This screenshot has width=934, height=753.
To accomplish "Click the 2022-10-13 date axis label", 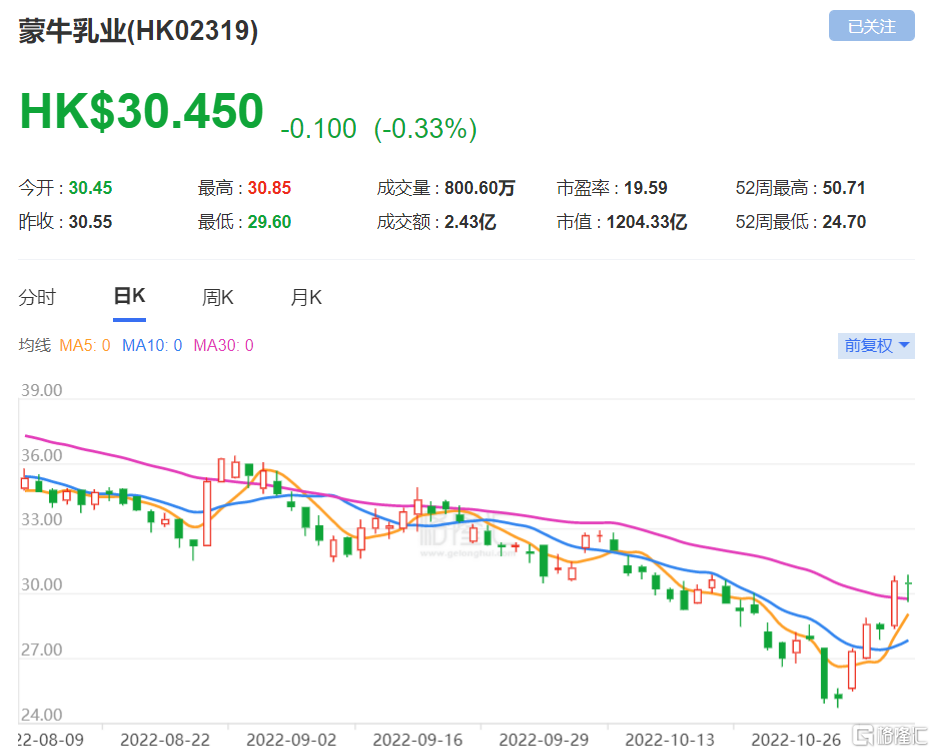I will tap(670, 740).
